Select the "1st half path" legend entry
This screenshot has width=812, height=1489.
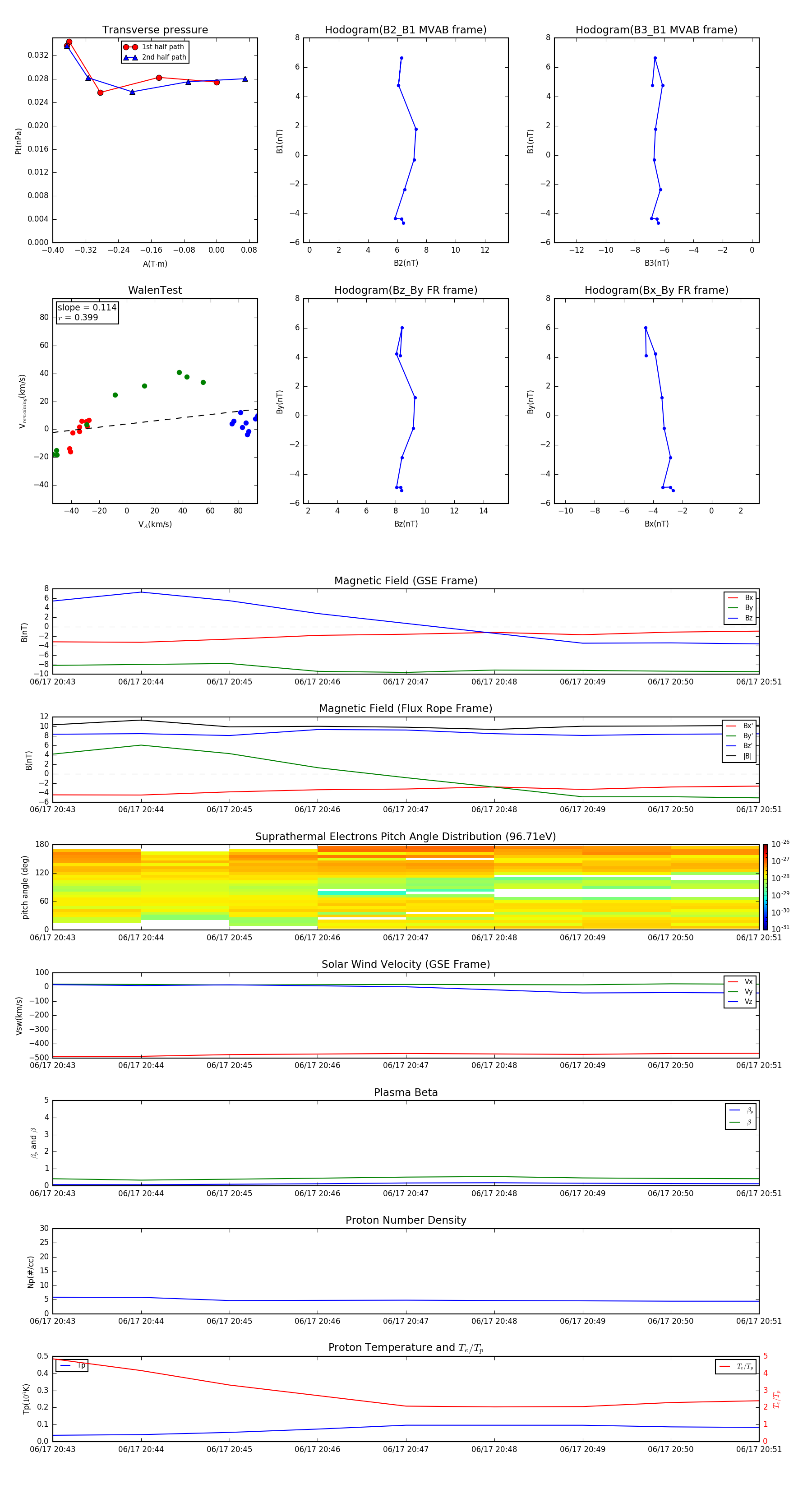[x=154, y=47]
